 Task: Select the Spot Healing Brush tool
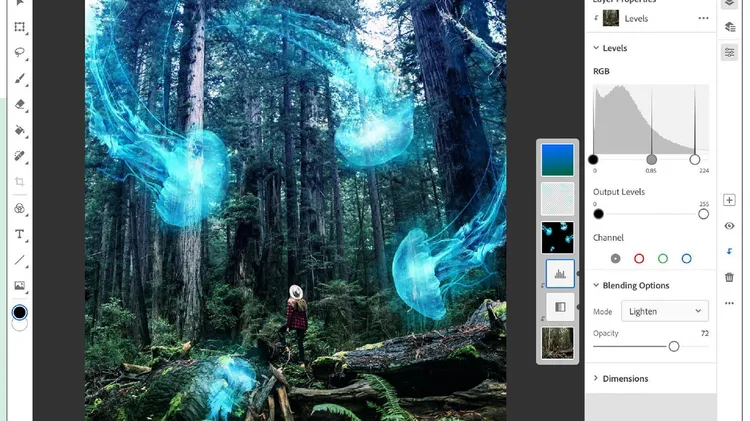[20, 155]
